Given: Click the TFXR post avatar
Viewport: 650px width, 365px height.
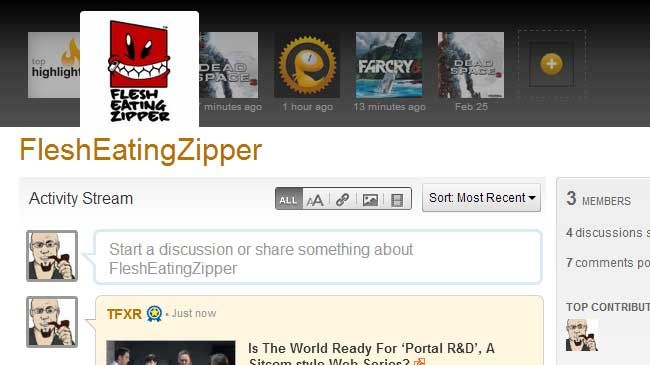Looking at the screenshot, I should click(x=52, y=322).
